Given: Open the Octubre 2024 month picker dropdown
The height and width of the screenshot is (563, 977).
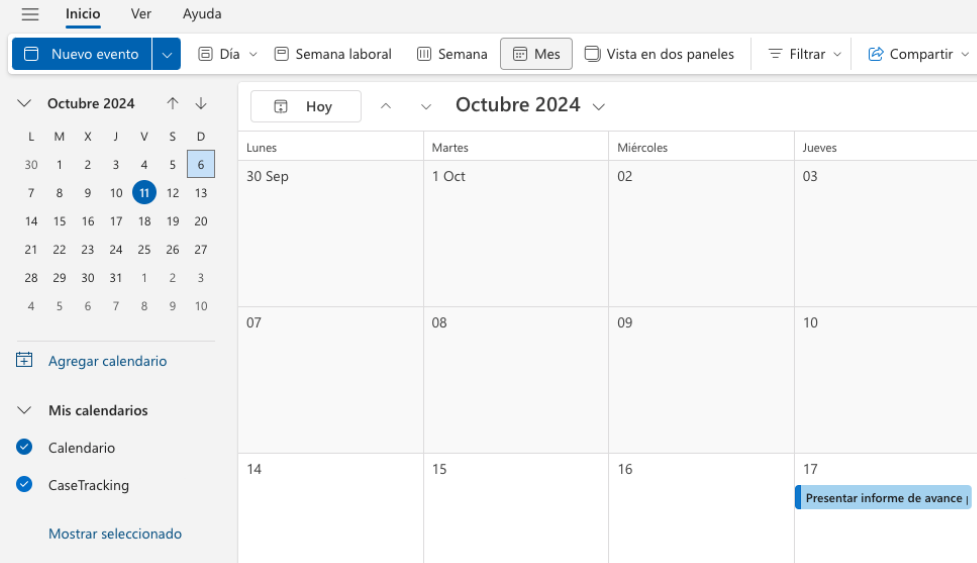Looking at the screenshot, I should [x=599, y=106].
